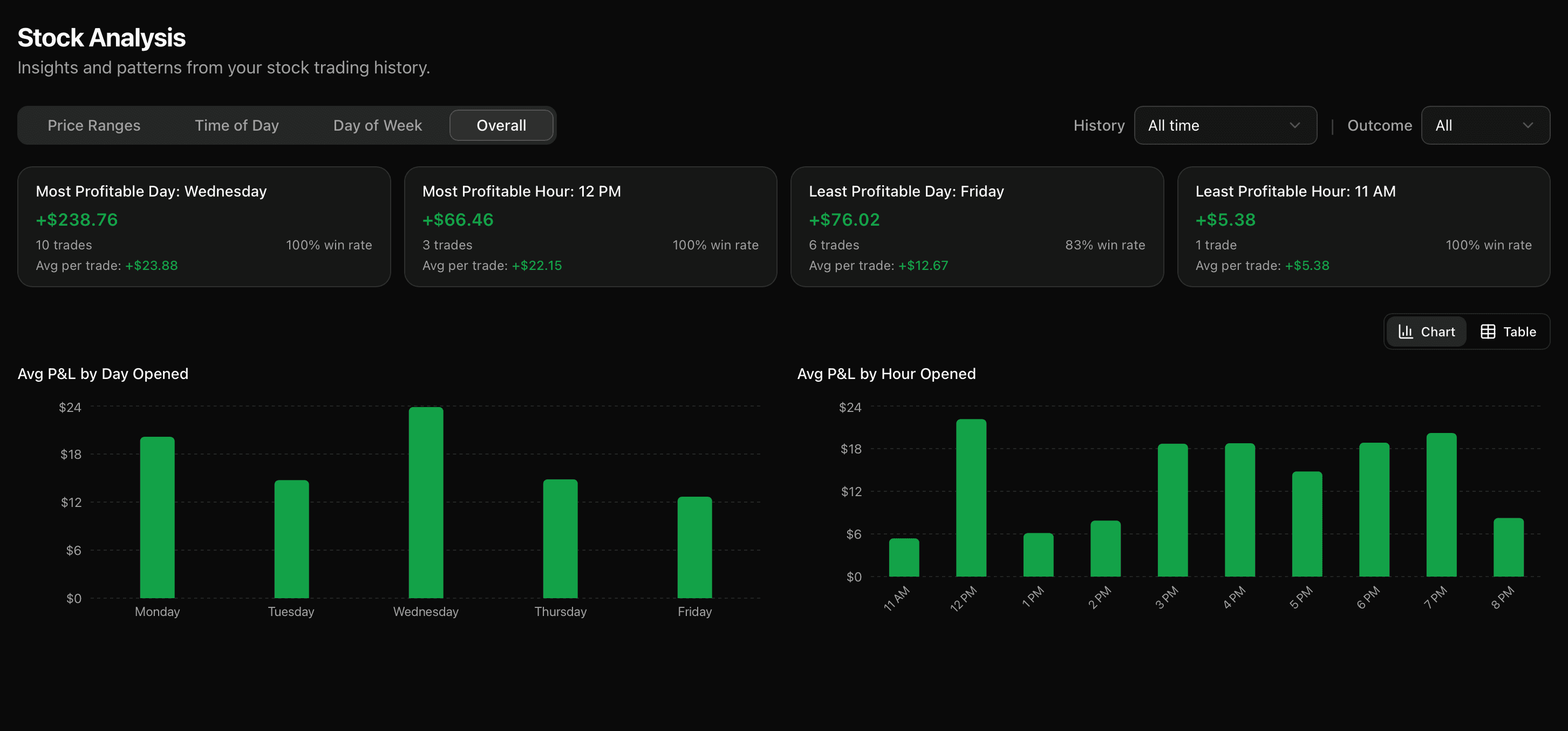Select the Time of Day tab
1568x731 pixels.
pyautogui.click(x=237, y=125)
